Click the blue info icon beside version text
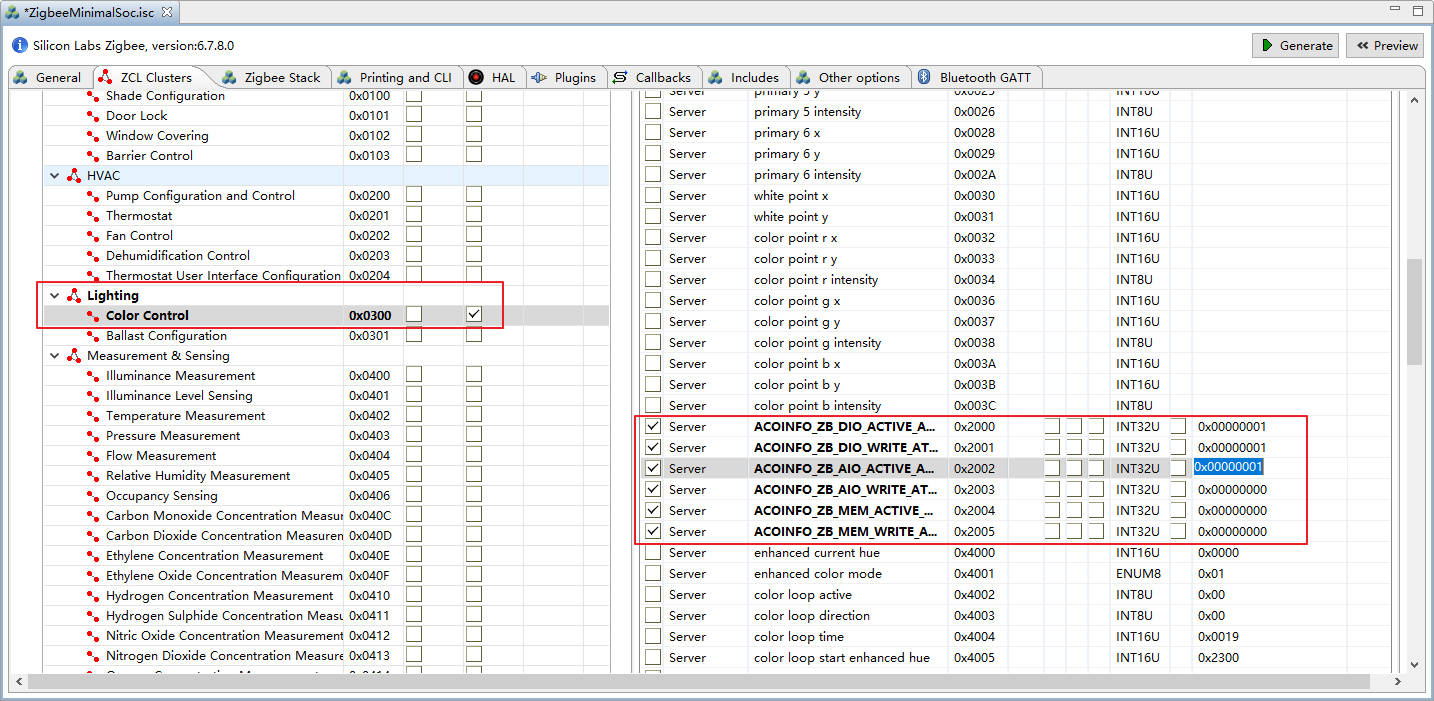Viewport: 1434px width, 701px height. coord(20,46)
